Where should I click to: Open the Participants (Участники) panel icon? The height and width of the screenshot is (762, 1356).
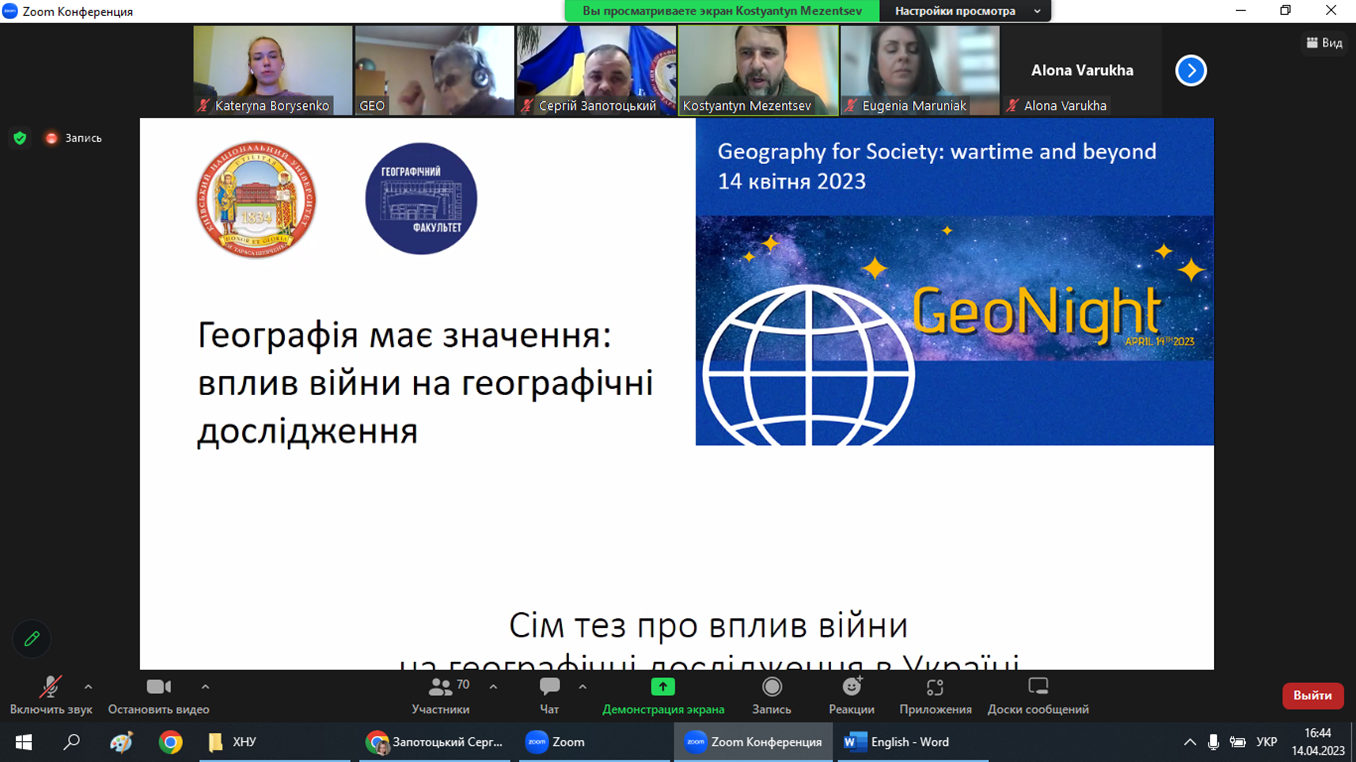[x=440, y=688]
